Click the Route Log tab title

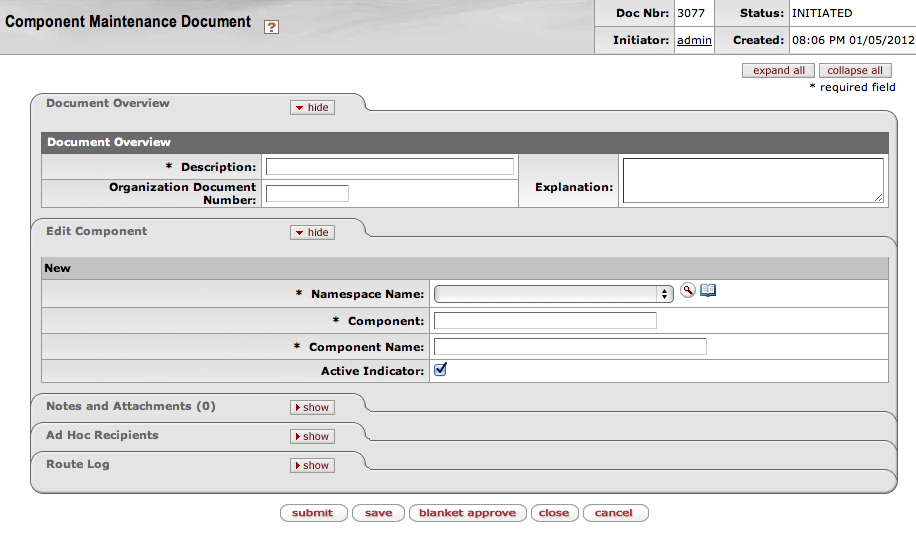(78, 464)
